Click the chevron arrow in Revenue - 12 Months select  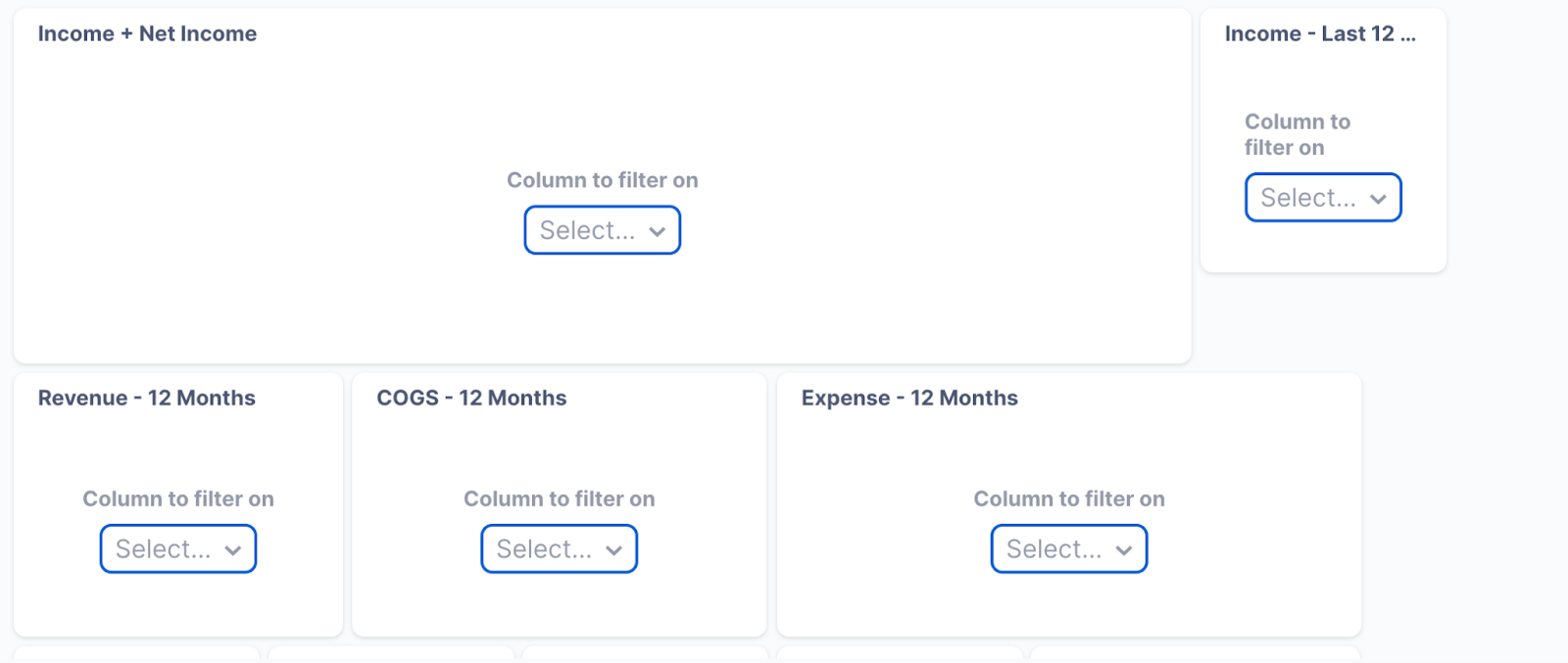point(232,549)
